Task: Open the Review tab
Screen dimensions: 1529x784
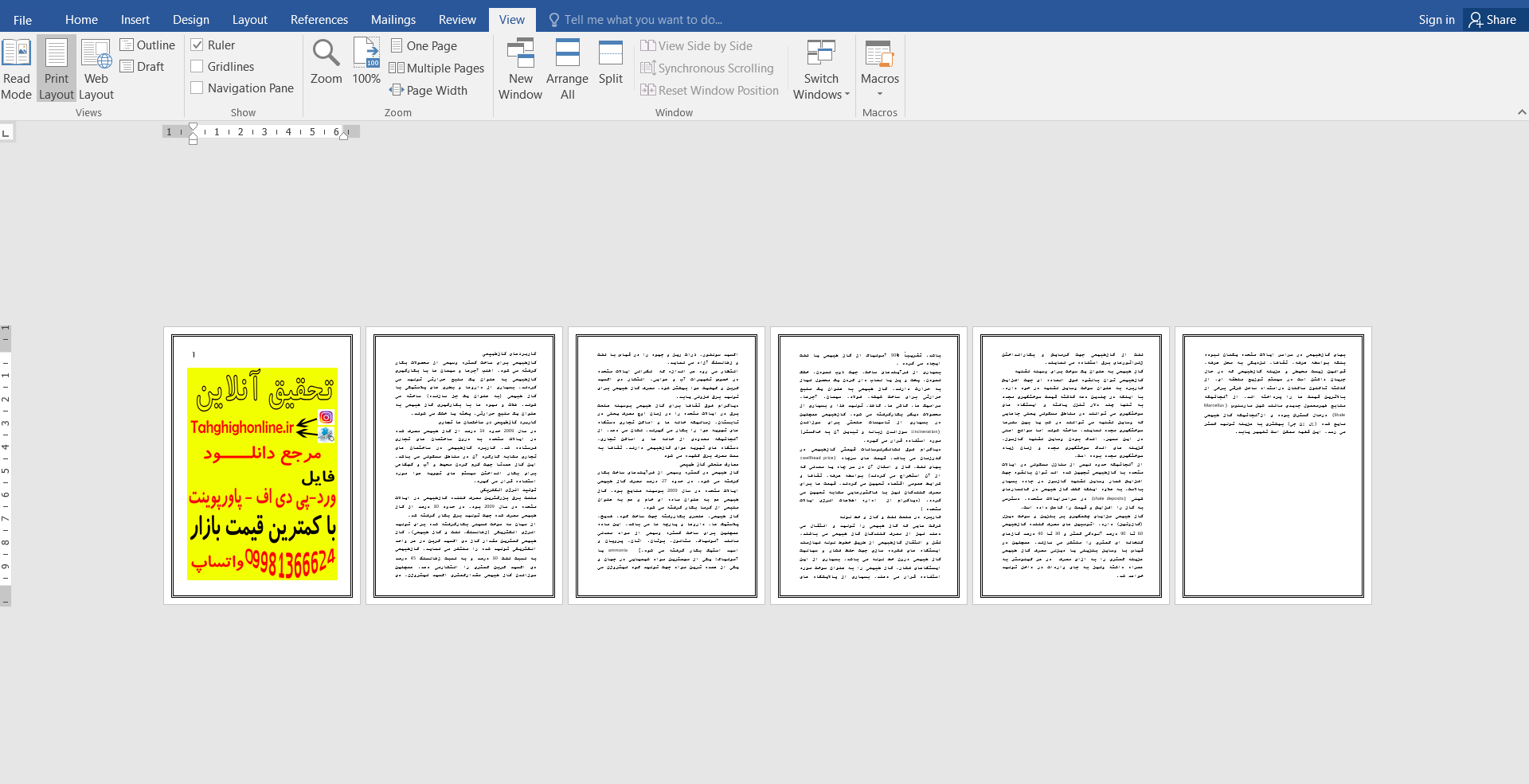Action: pos(457,19)
